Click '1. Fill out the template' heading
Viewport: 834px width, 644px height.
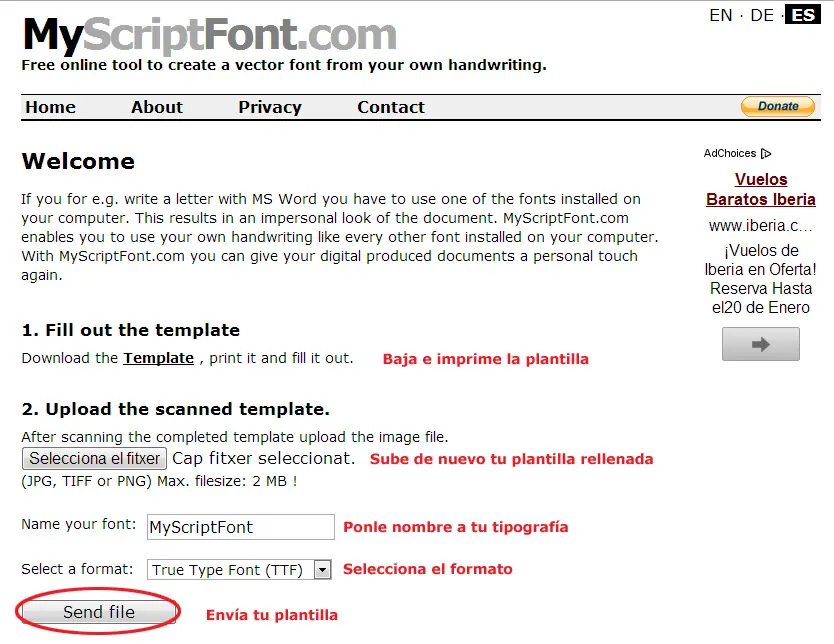pos(131,330)
